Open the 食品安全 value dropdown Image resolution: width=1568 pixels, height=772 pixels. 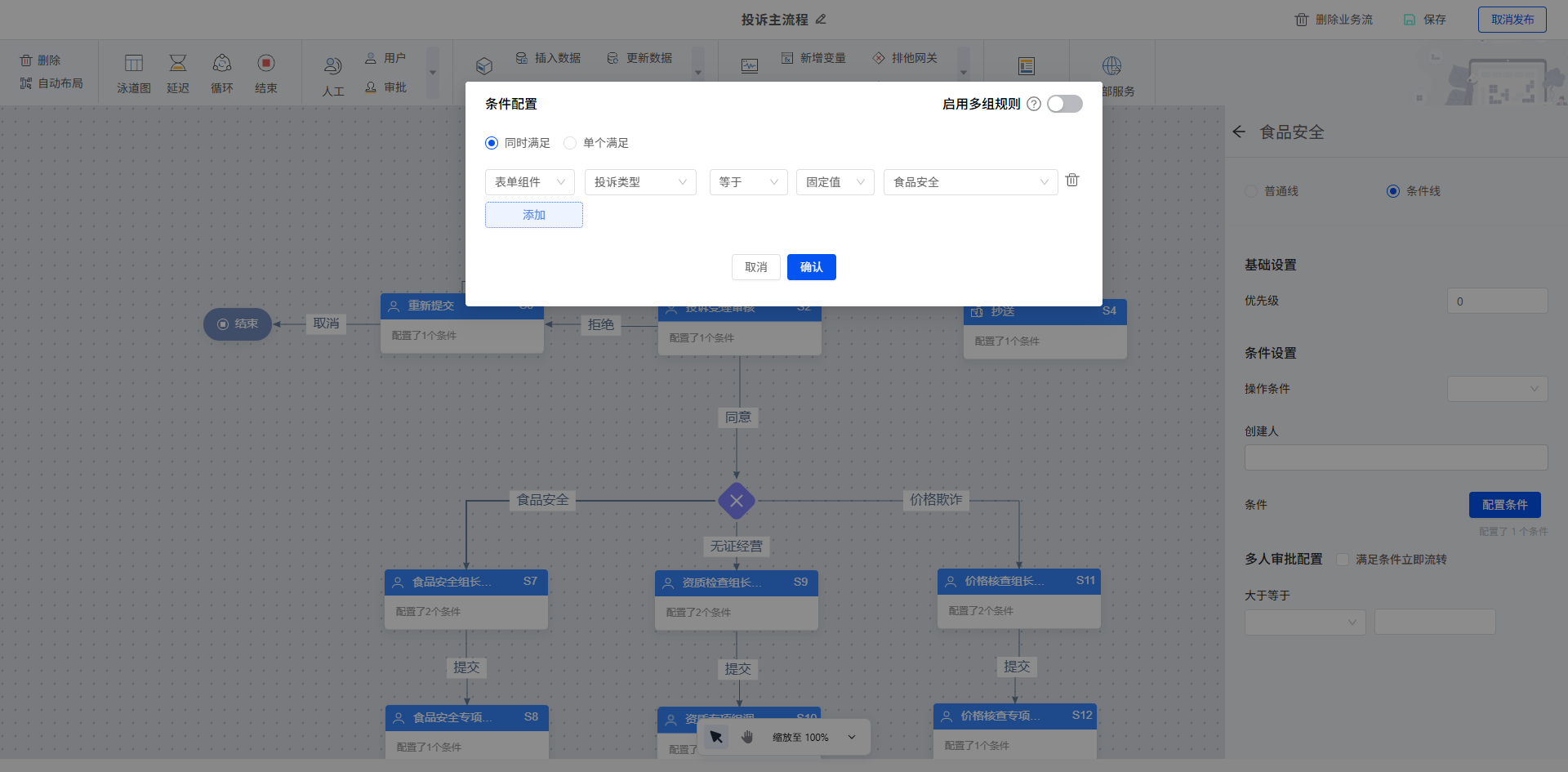pyautogui.click(x=969, y=182)
